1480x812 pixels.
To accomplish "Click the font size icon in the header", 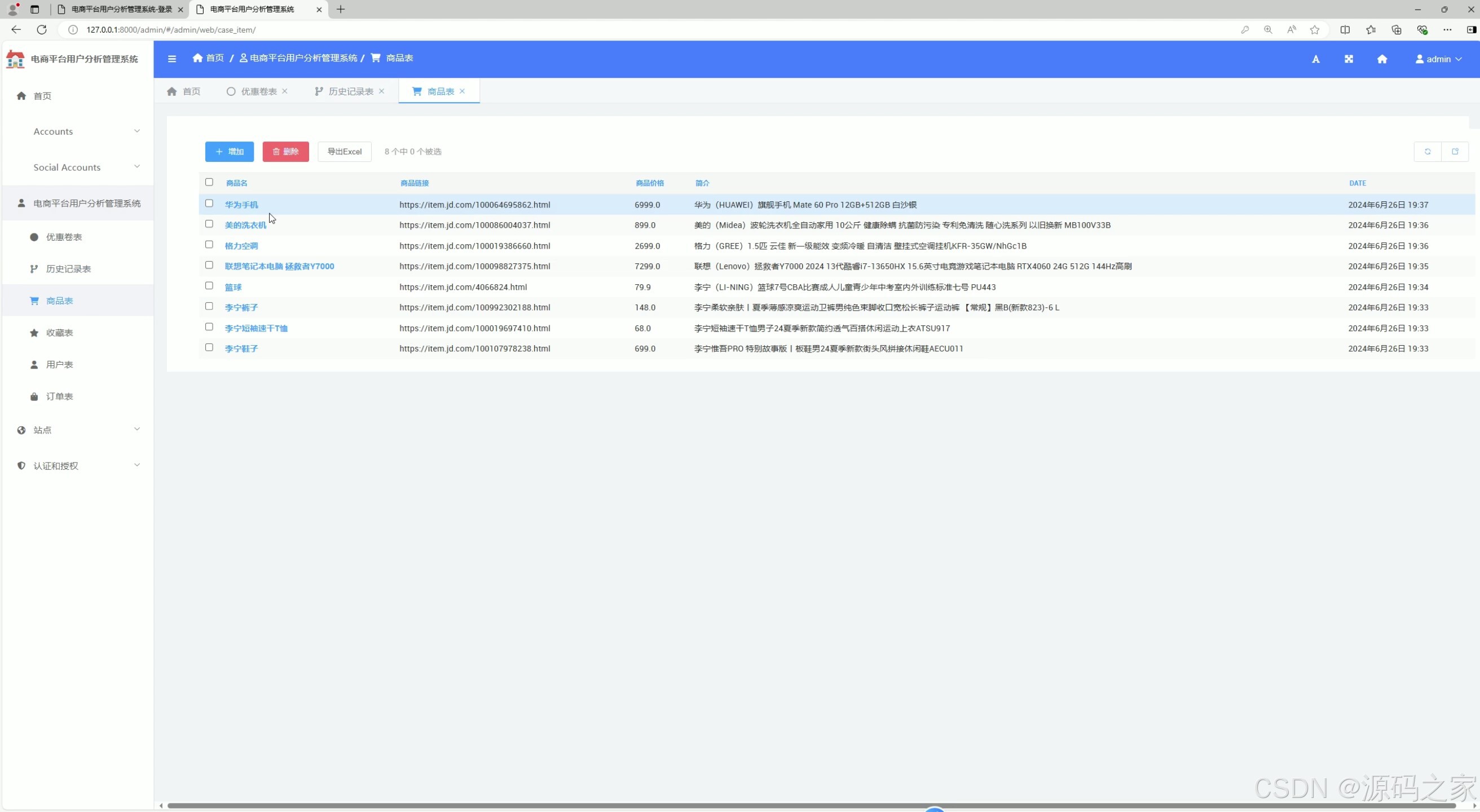I will (x=1316, y=59).
